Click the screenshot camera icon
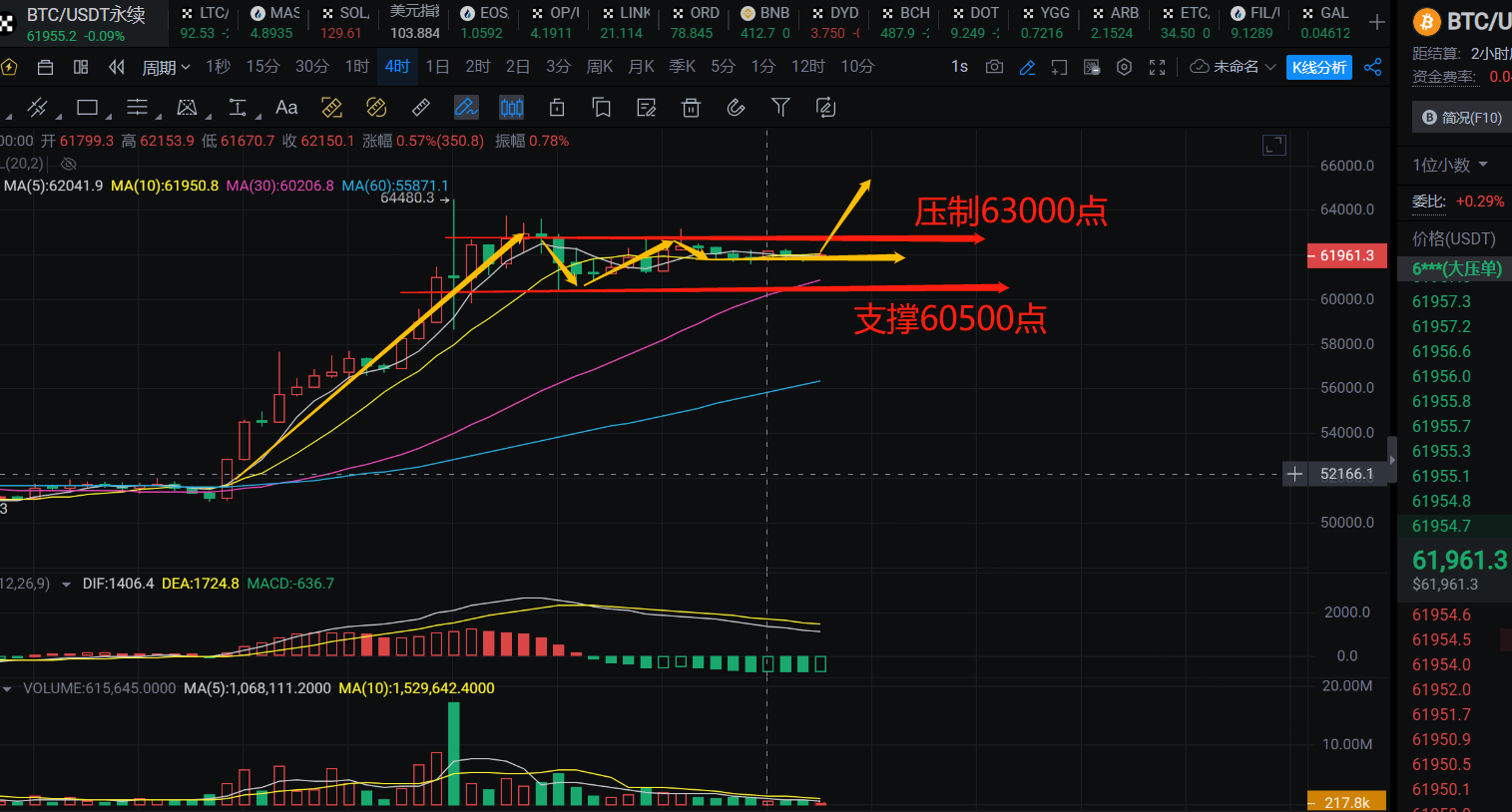The height and width of the screenshot is (812, 1512). point(994,67)
